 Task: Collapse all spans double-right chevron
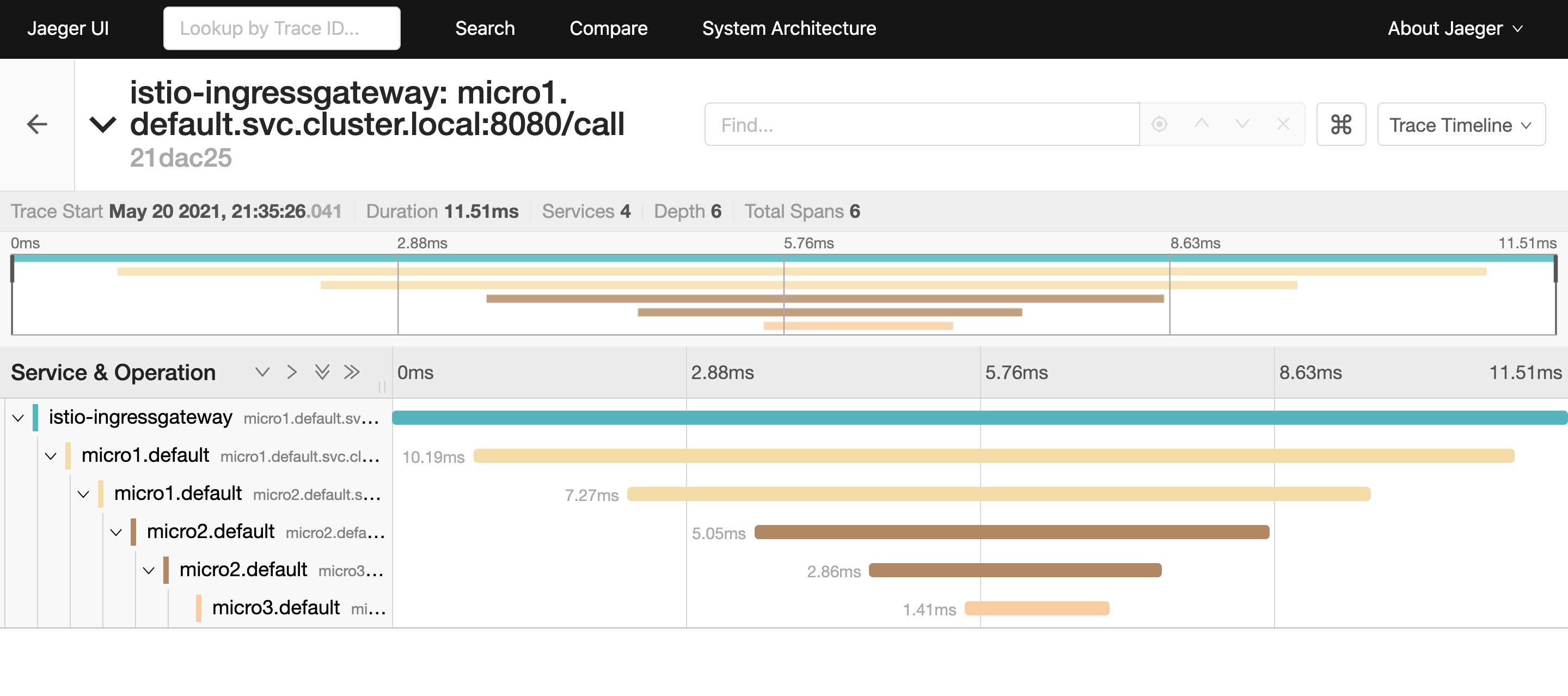(x=352, y=372)
